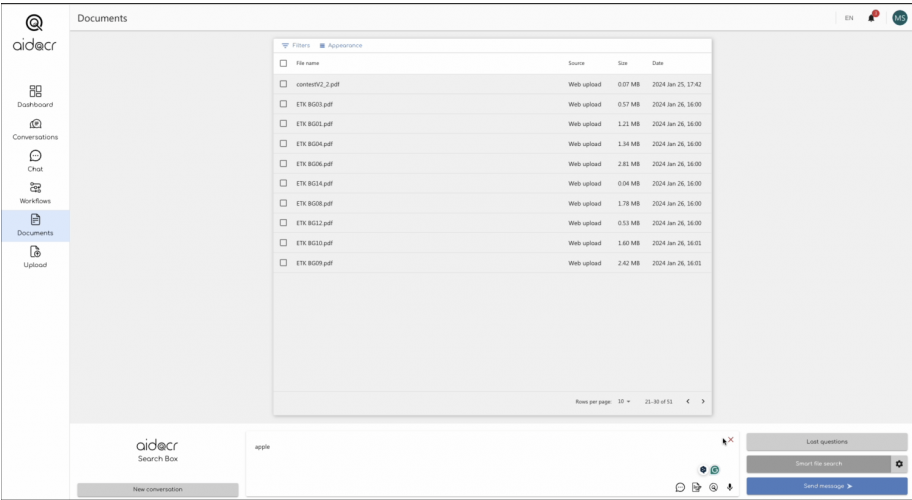Click the file name ETK BG14.pdf
The width and height of the screenshot is (912, 500).
pyautogui.click(x=314, y=184)
